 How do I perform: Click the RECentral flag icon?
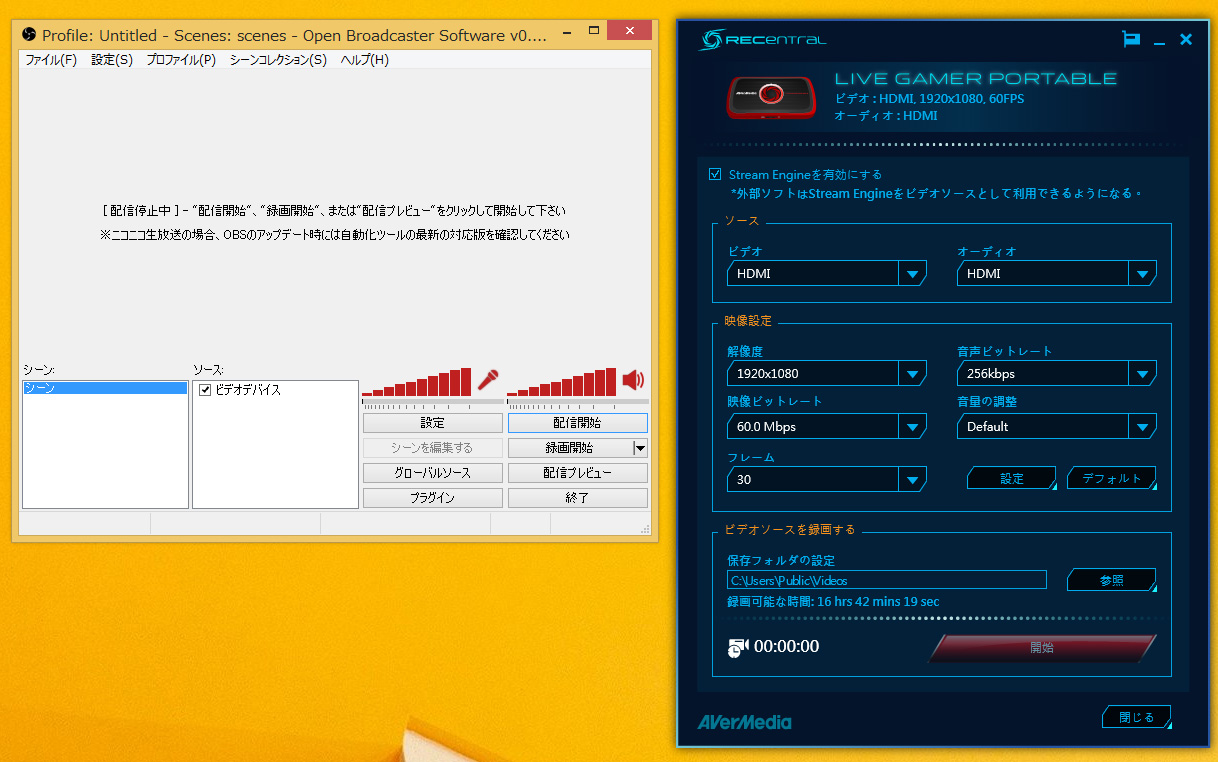click(x=1131, y=40)
